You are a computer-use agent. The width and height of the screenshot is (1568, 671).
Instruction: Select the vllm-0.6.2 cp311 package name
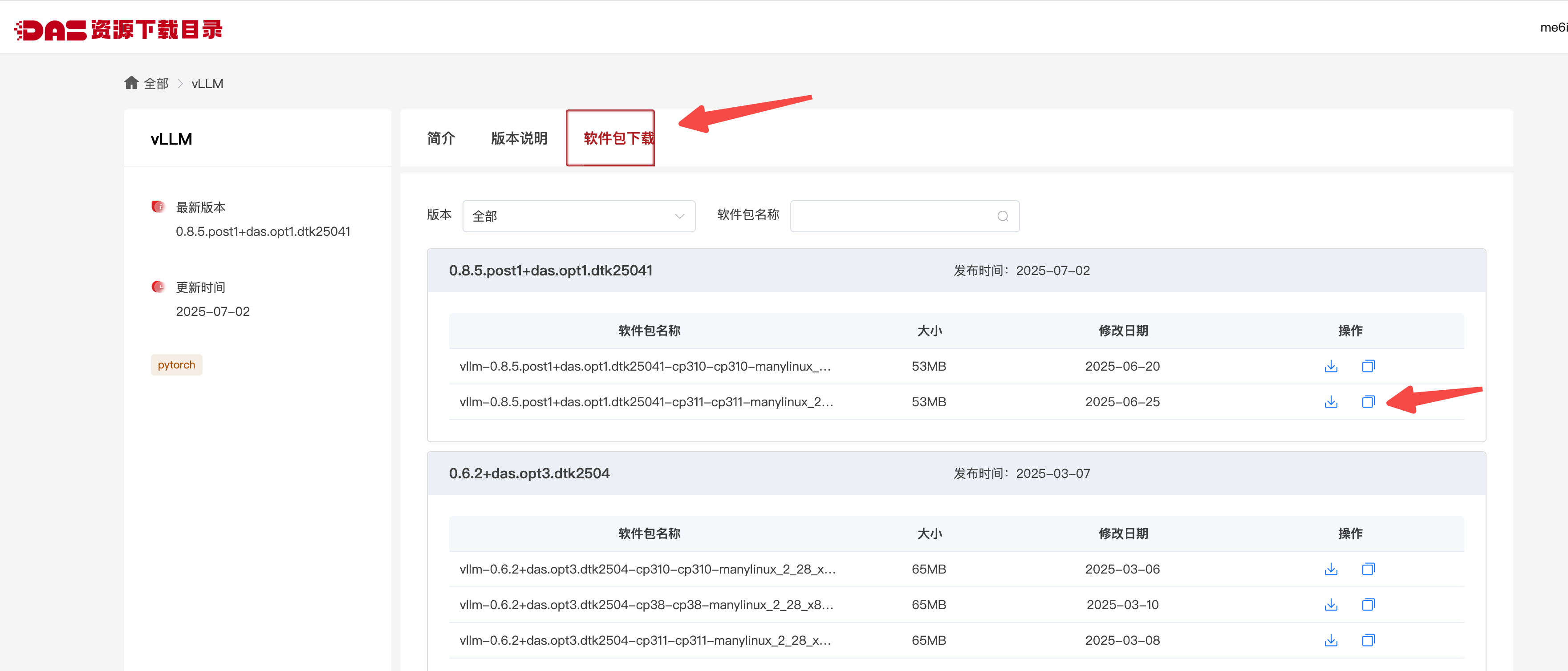tap(645, 640)
